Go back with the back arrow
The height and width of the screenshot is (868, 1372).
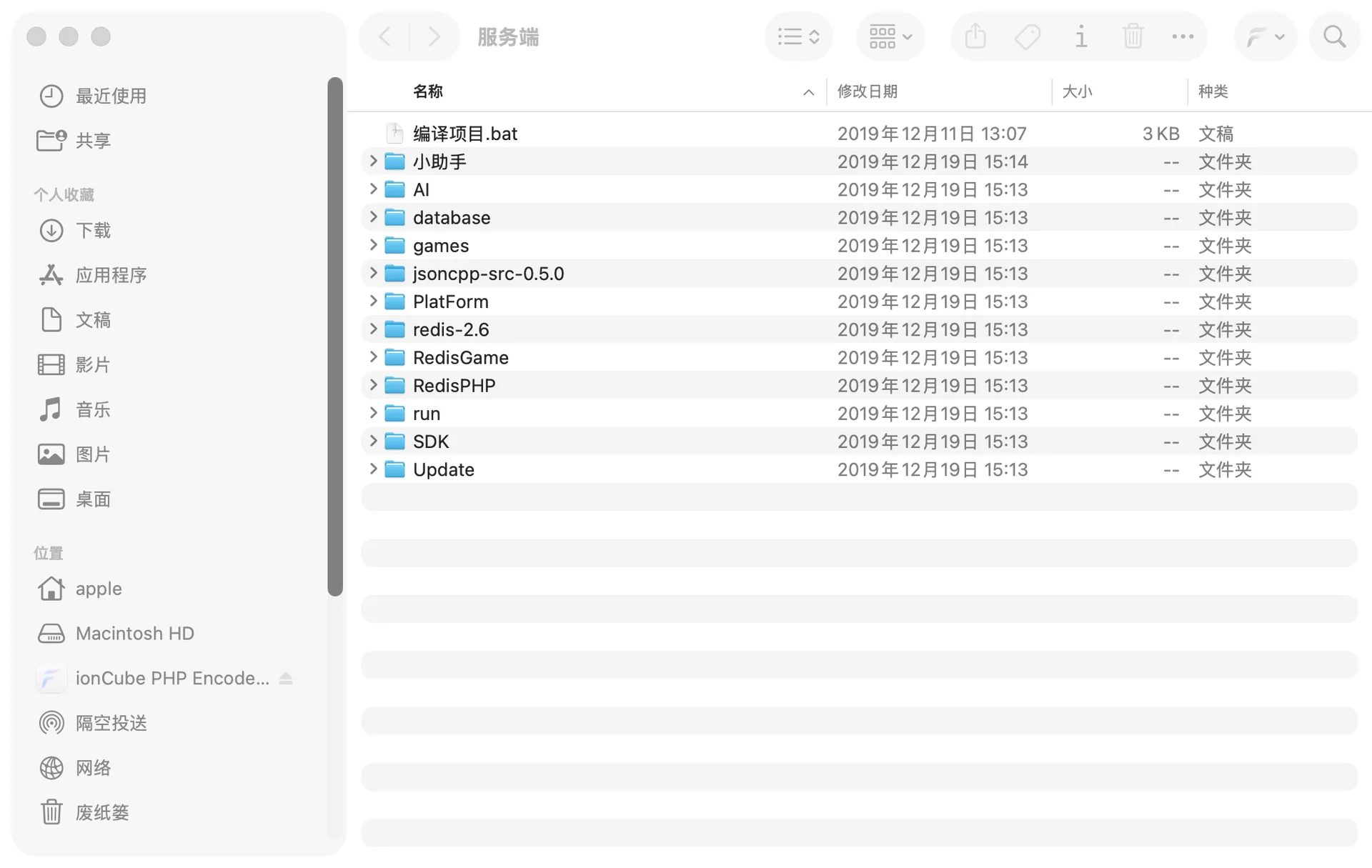tap(384, 36)
